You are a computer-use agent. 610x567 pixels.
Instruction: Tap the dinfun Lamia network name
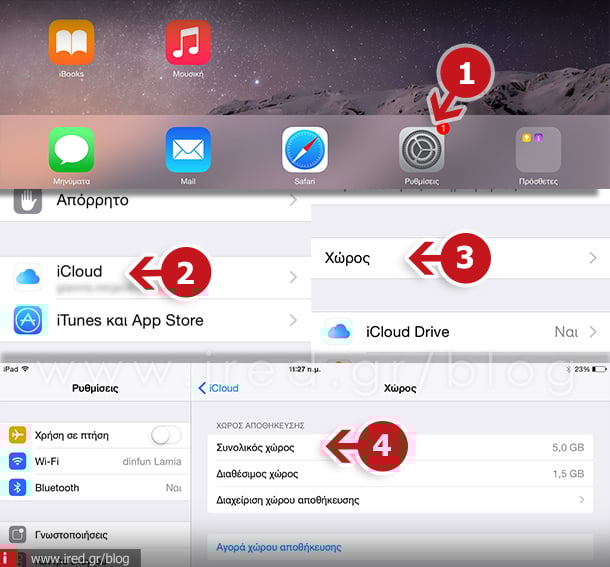point(152,461)
